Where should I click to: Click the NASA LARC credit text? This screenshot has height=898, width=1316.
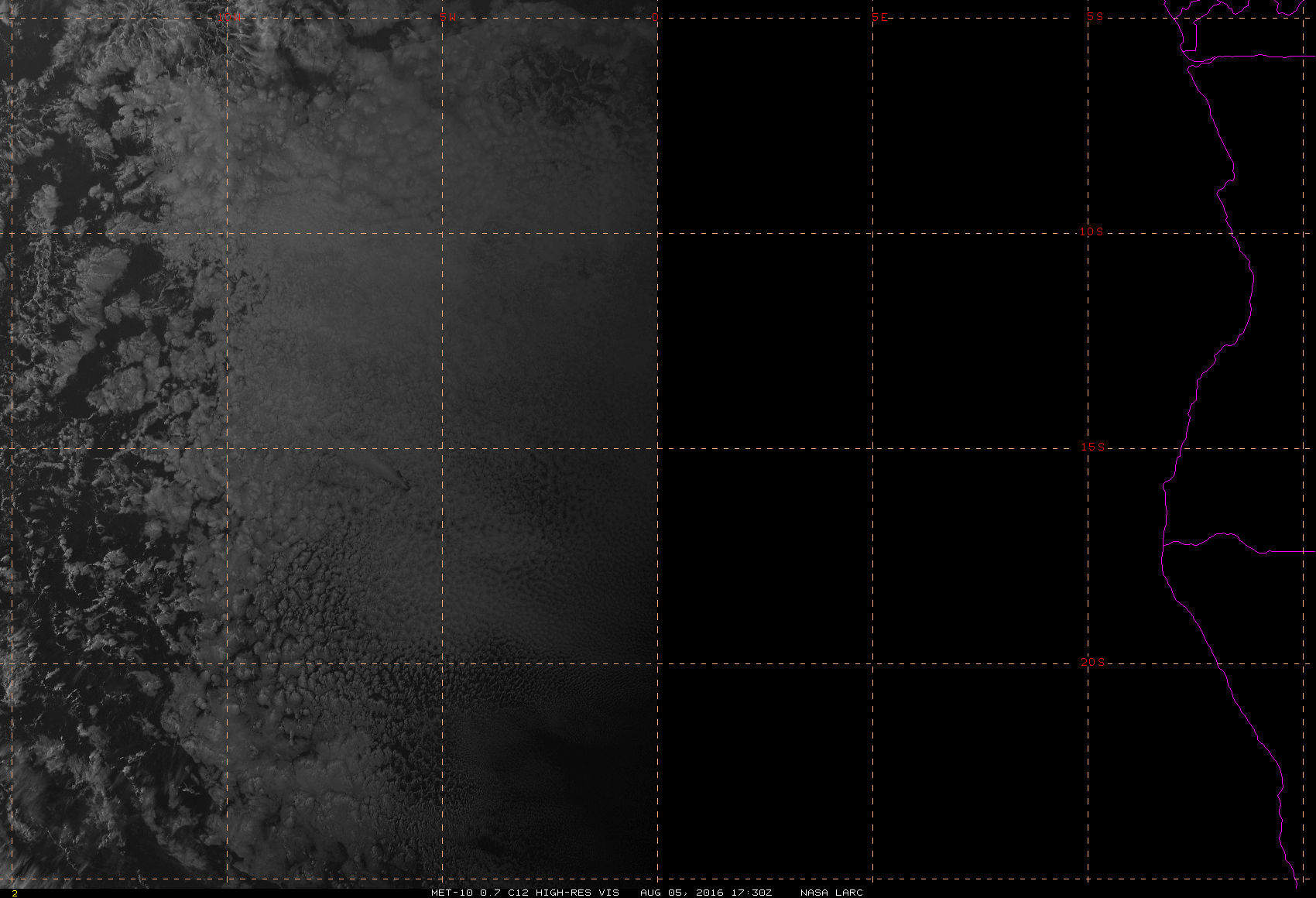click(x=831, y=893)
